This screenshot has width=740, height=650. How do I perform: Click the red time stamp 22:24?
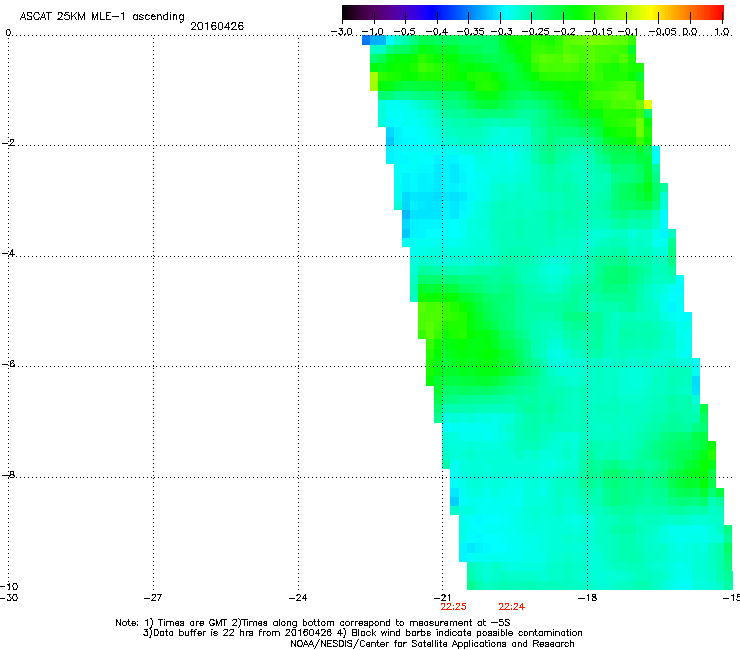pos(512,607)
